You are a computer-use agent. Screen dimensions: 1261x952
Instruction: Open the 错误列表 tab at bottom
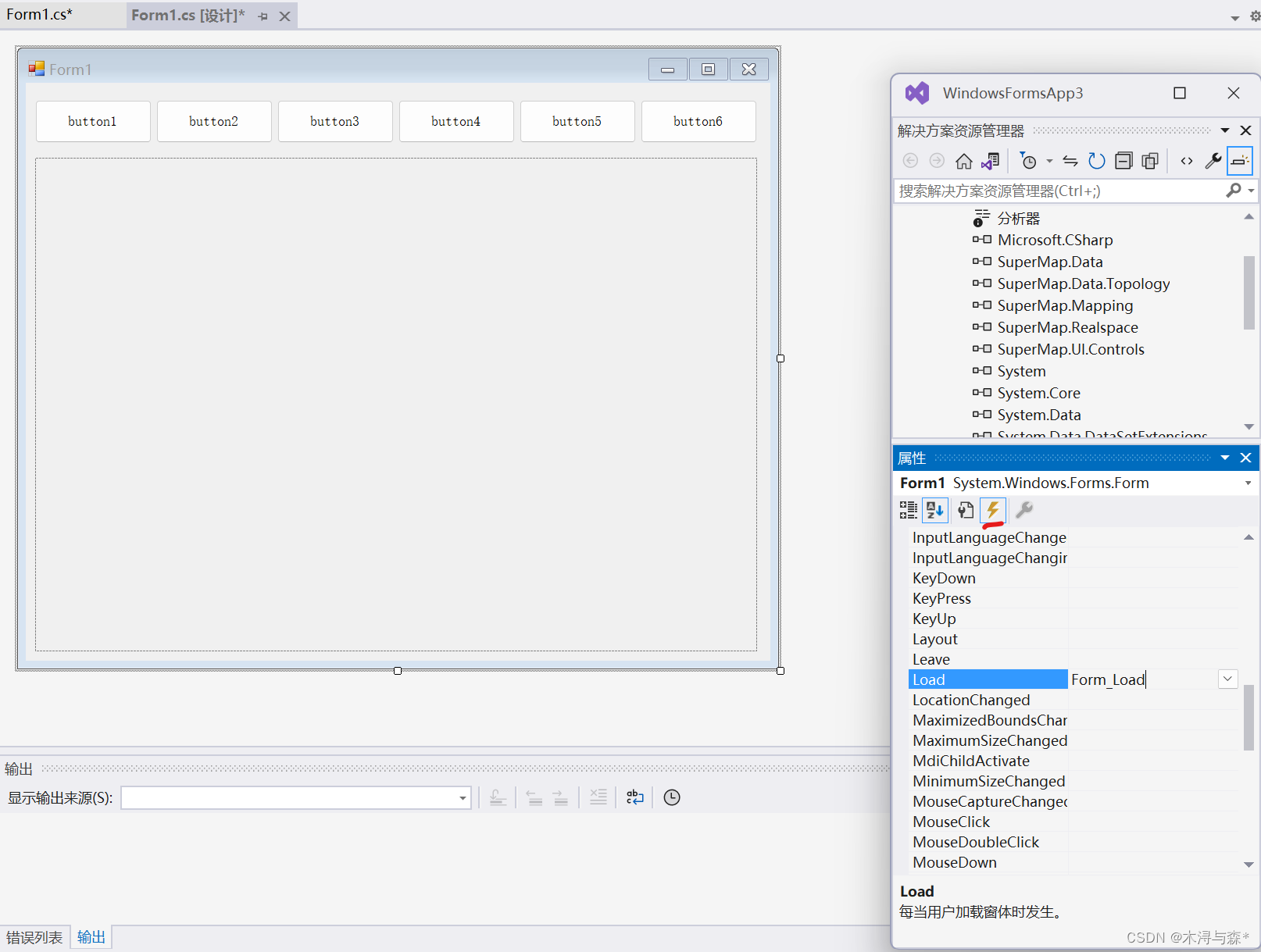pyautogui.click(x=34, y=936)
